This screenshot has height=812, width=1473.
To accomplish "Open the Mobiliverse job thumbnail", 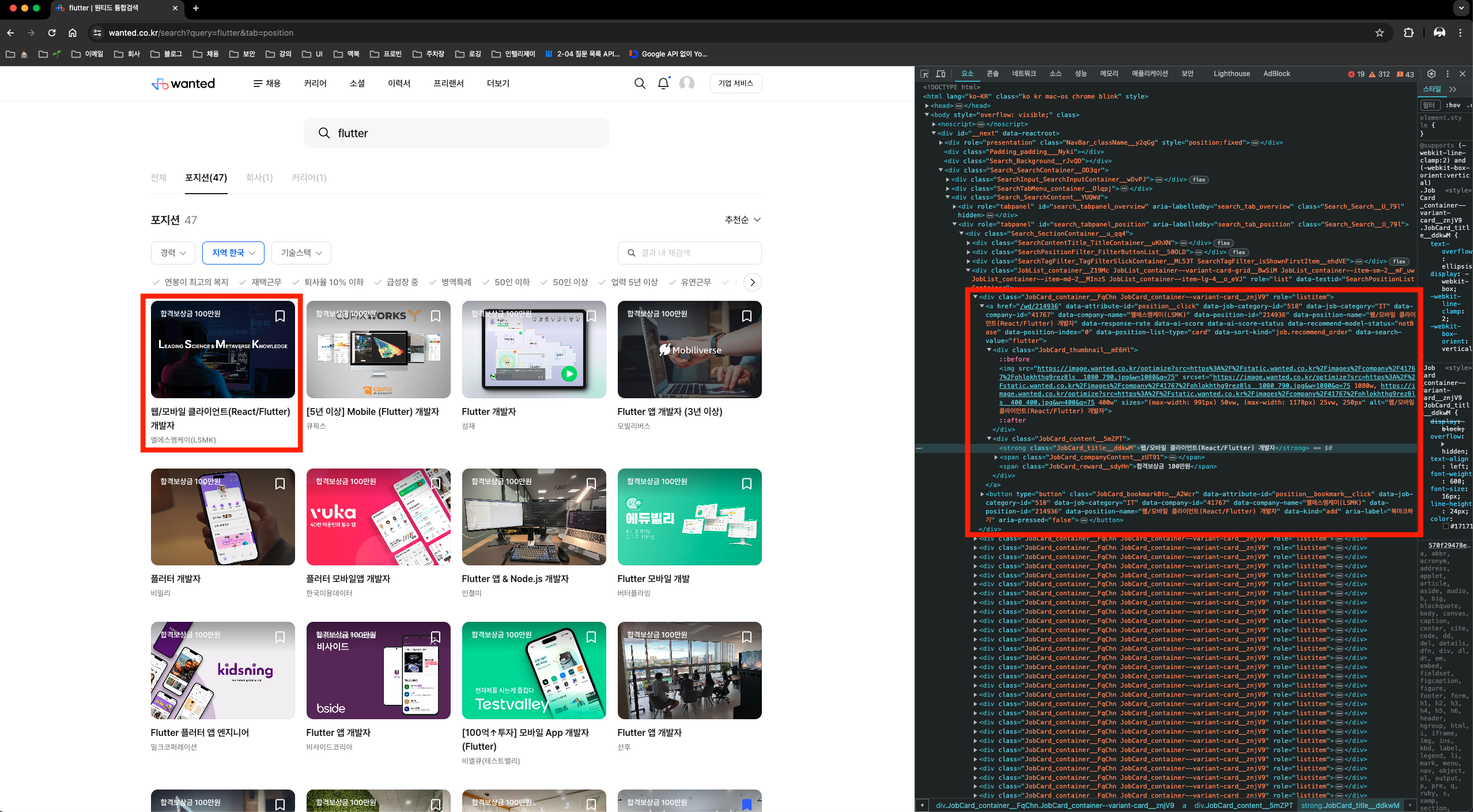I will coord(690,349).
